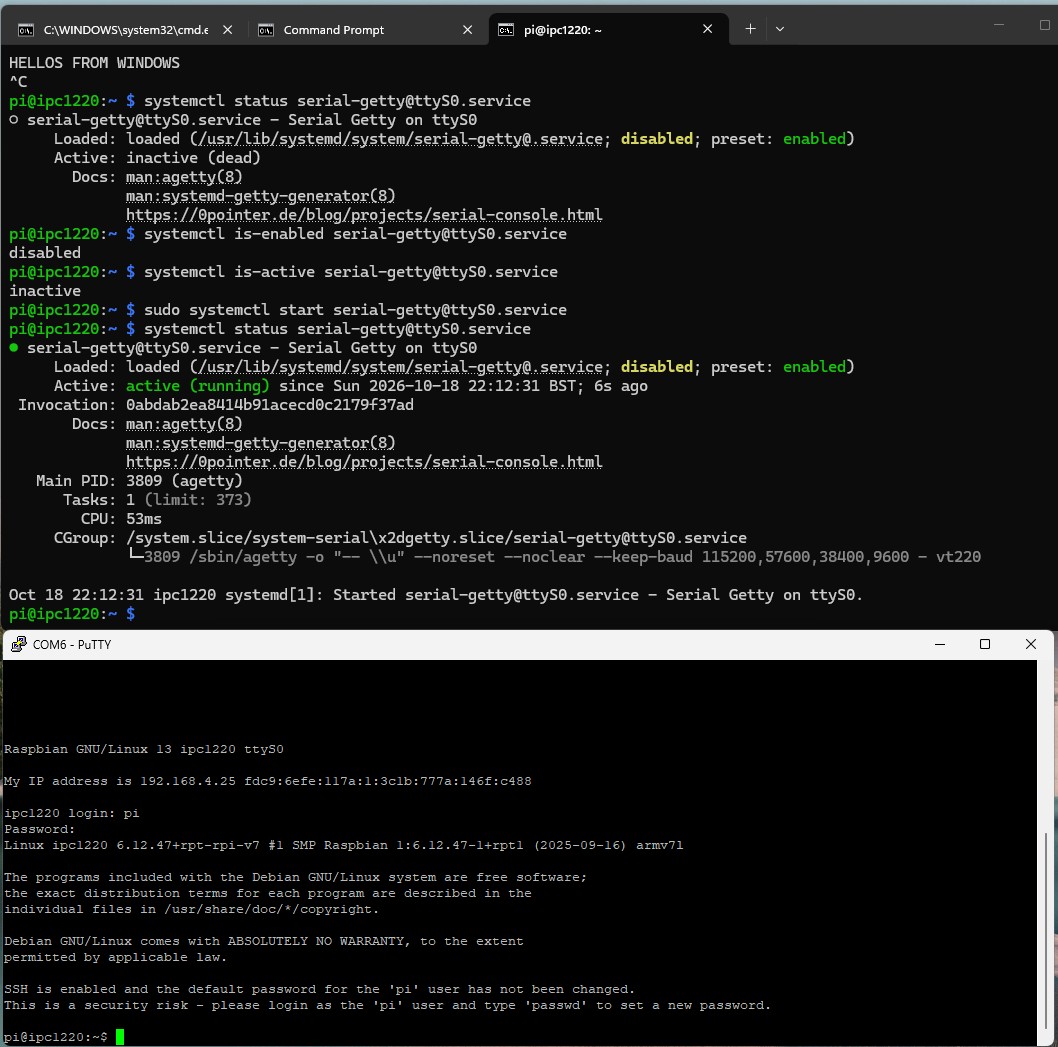Screen dimensions: 1058x1047
Task: Click the green active status dot
Action: [x=13, y=348]
